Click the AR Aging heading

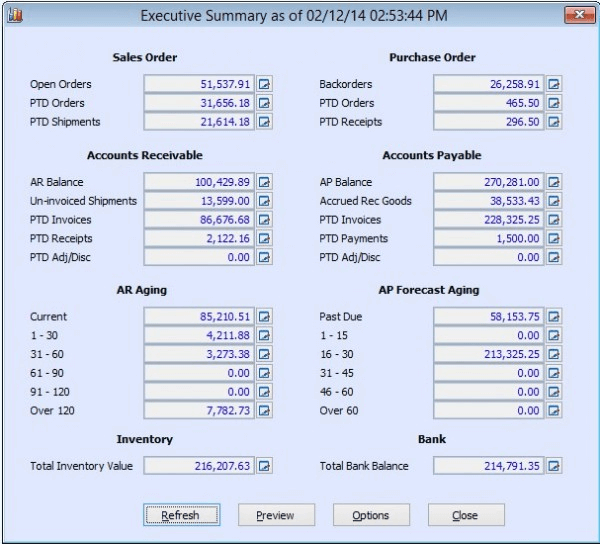click(x=142, y=290)
